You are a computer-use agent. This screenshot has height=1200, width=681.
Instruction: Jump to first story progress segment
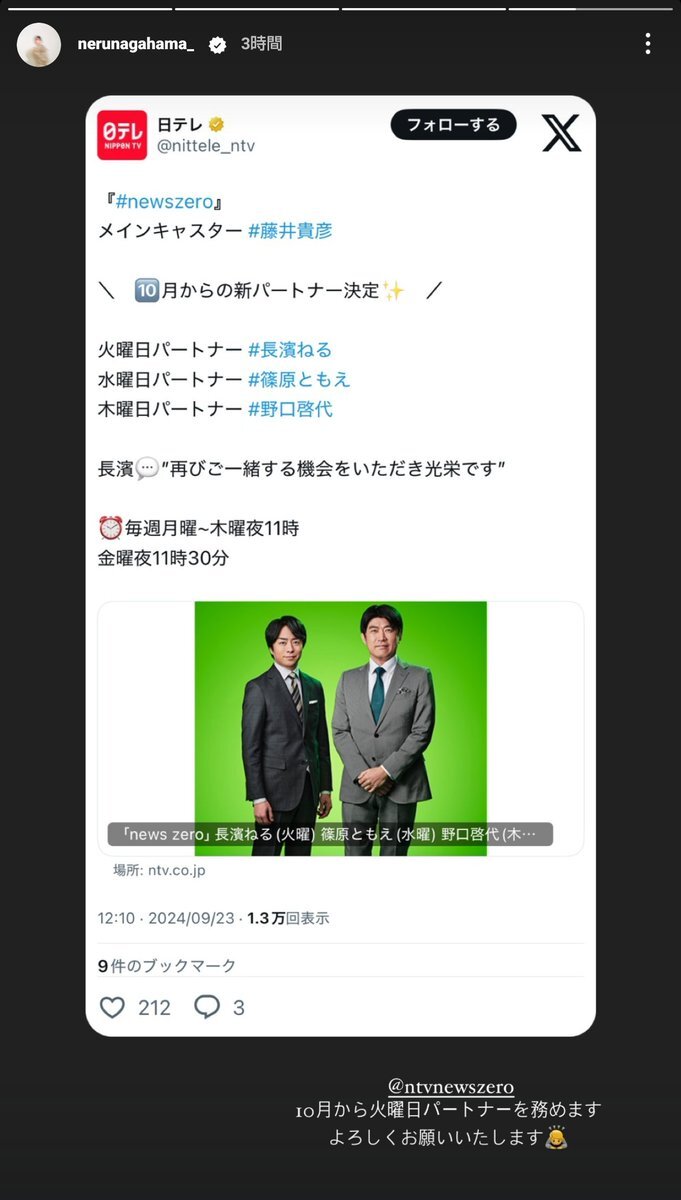(x=86, y=8)
